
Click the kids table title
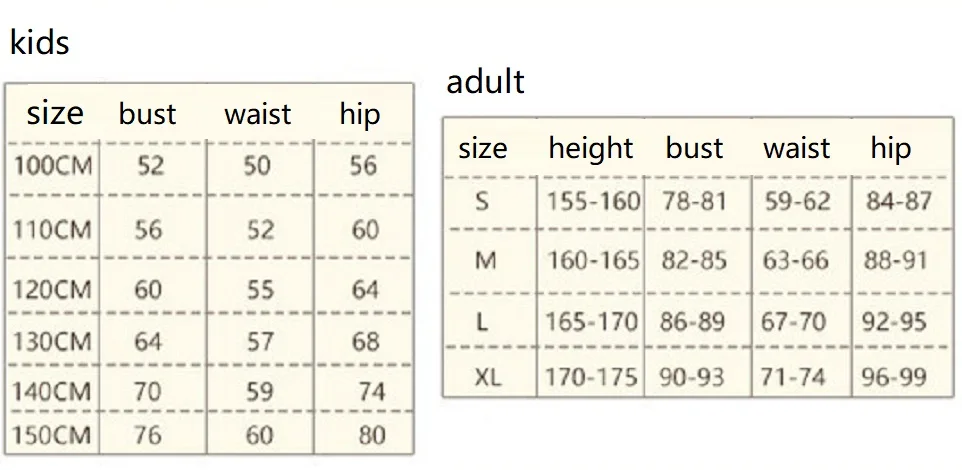pos(40,42)
